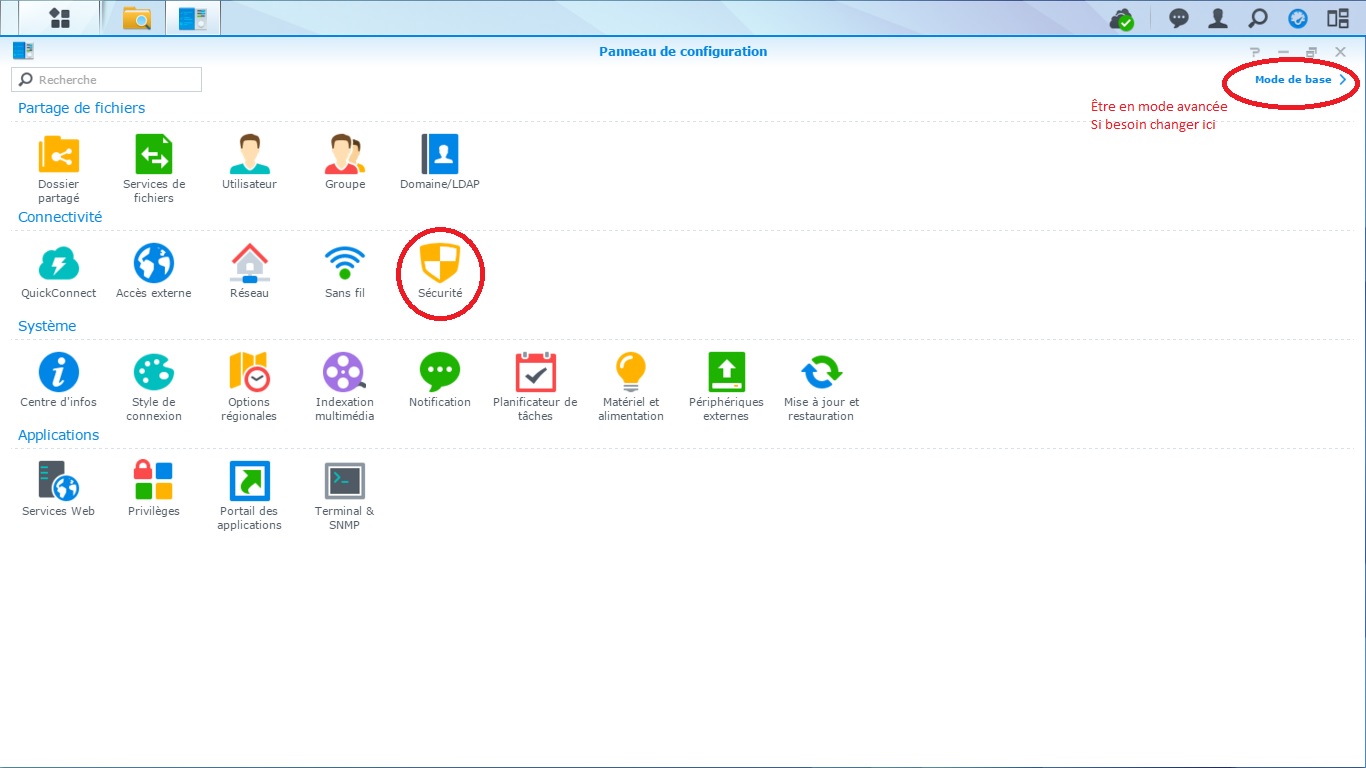Open the Notification settings
The height and width of the screenshot is (768, 1366).
tap(440, 380)
